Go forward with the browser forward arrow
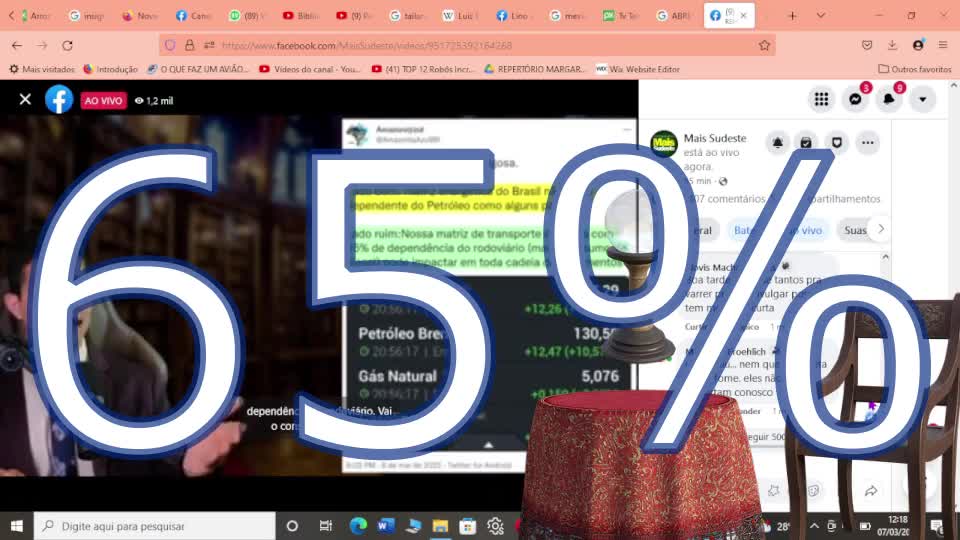This screenshot has height=540, width=960. 42,45
